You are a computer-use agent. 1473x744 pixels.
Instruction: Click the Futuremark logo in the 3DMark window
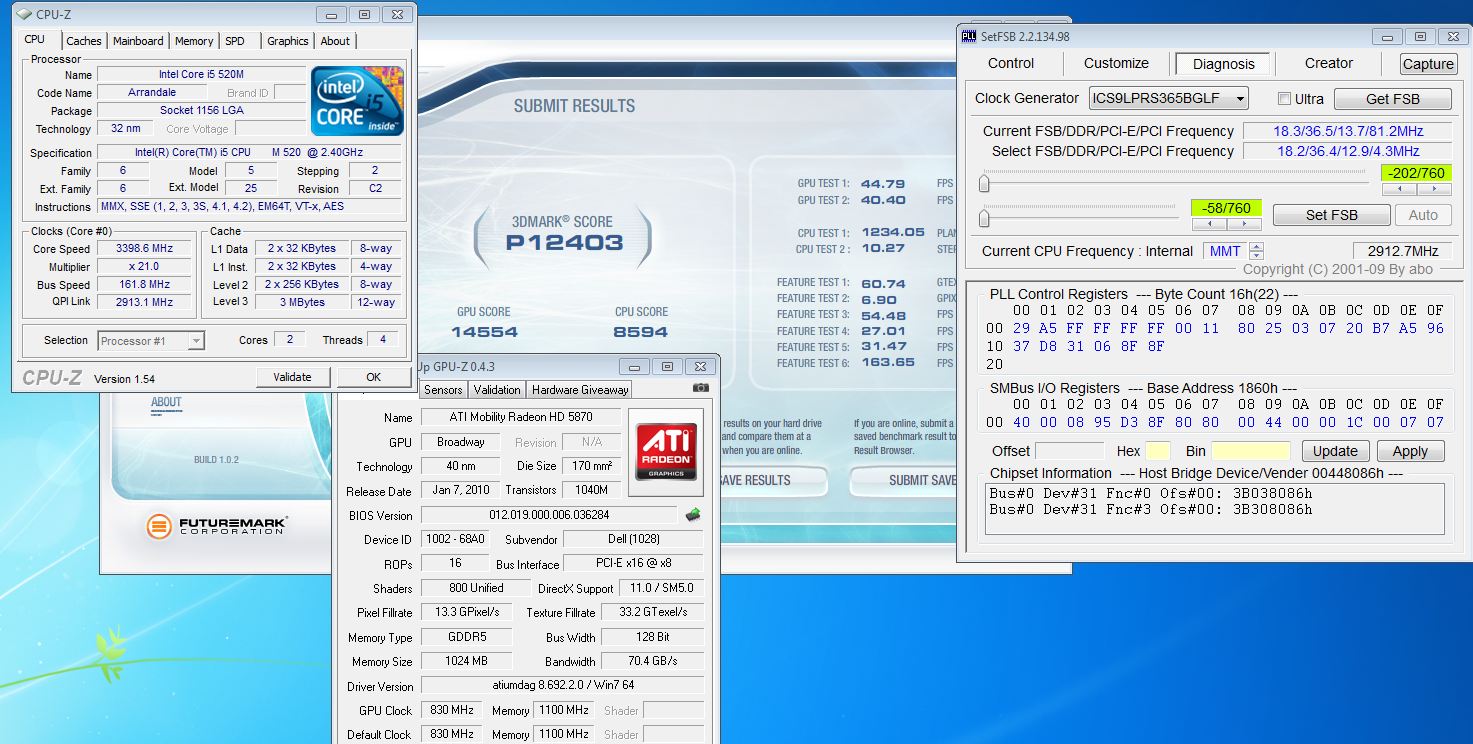pyautogui.click(x=216, y=525)
